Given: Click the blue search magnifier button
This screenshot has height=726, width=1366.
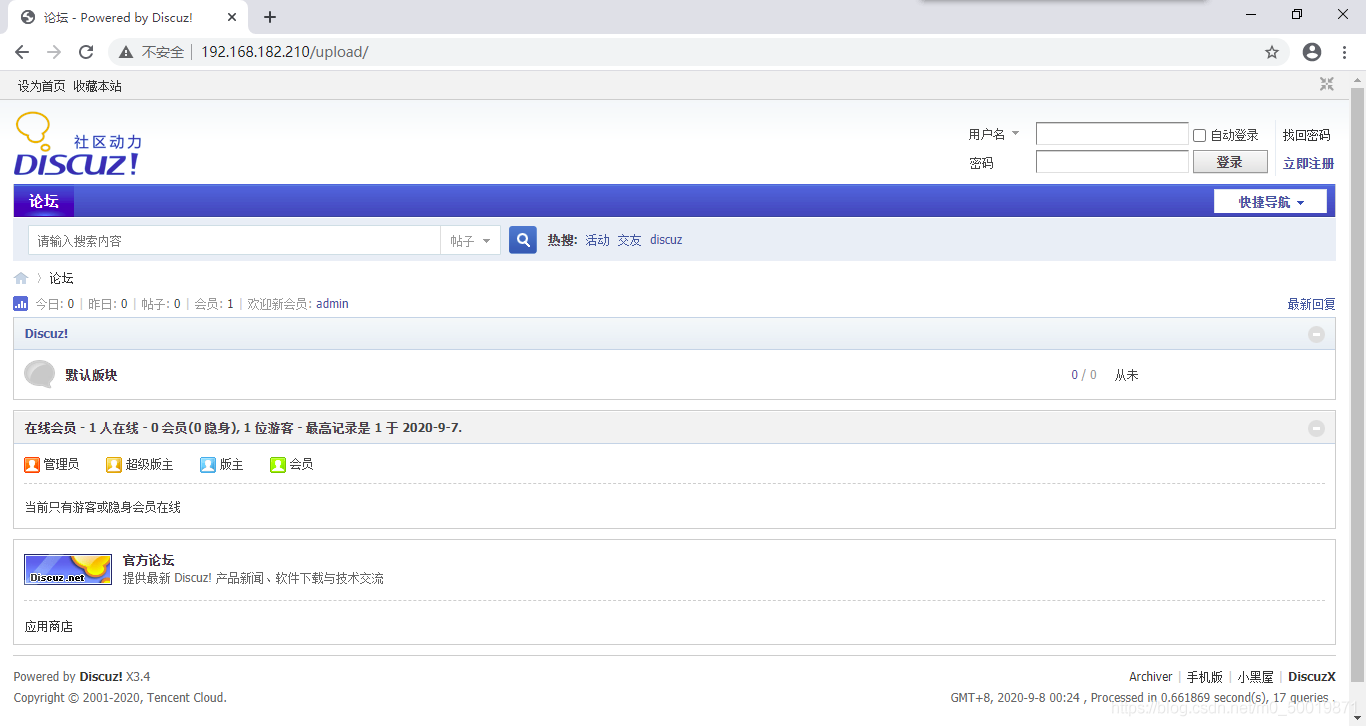Looking at the screenshot, I should click(x=523, y=240).
